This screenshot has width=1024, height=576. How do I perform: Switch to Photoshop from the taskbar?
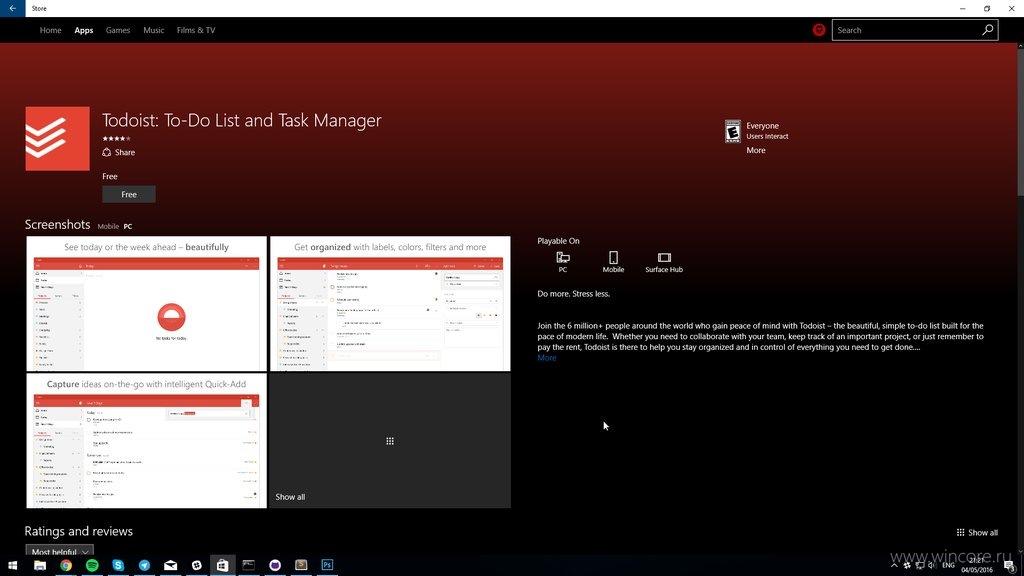[x=327, y=565]
